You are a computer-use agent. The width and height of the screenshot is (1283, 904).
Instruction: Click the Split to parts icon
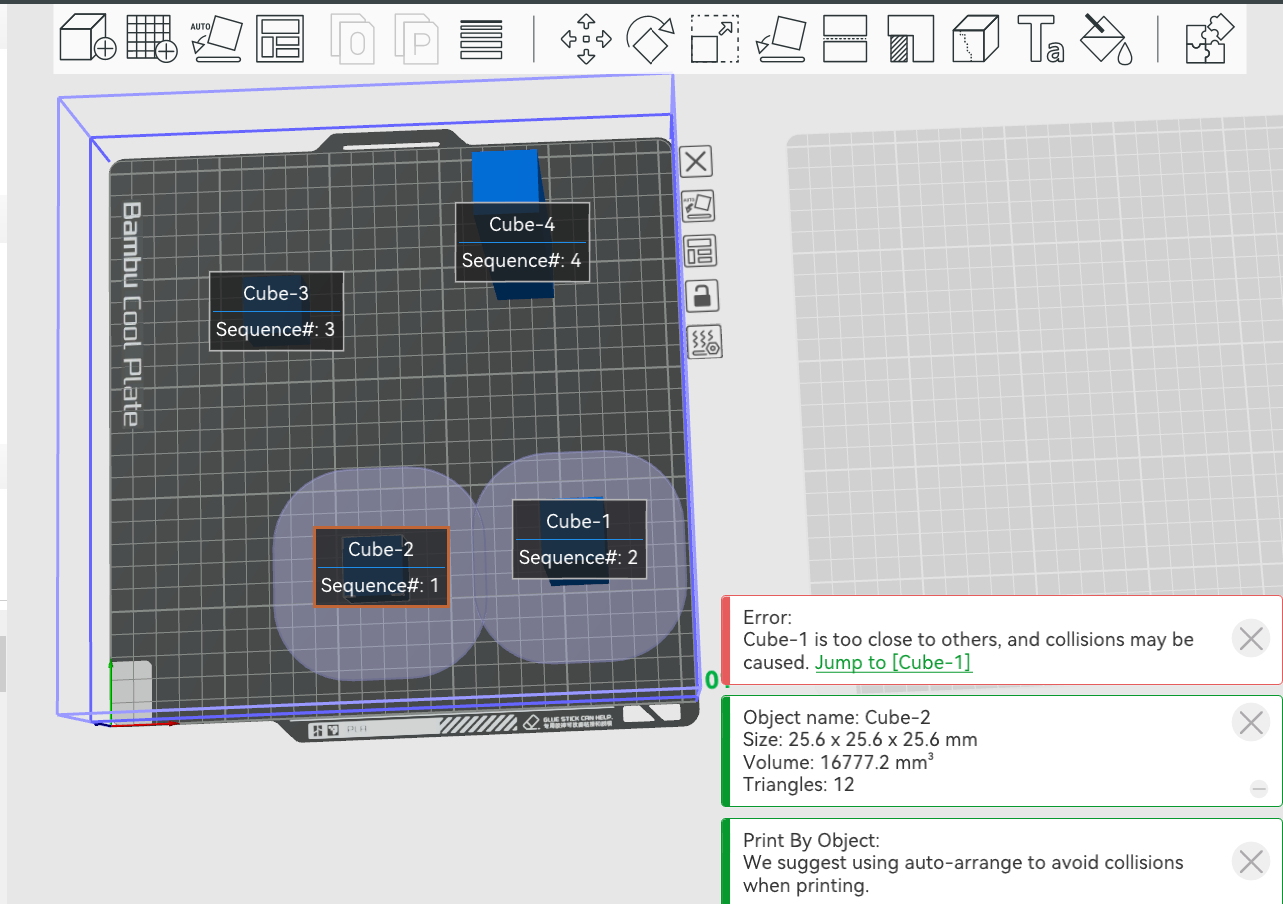[x=418, y=39]
